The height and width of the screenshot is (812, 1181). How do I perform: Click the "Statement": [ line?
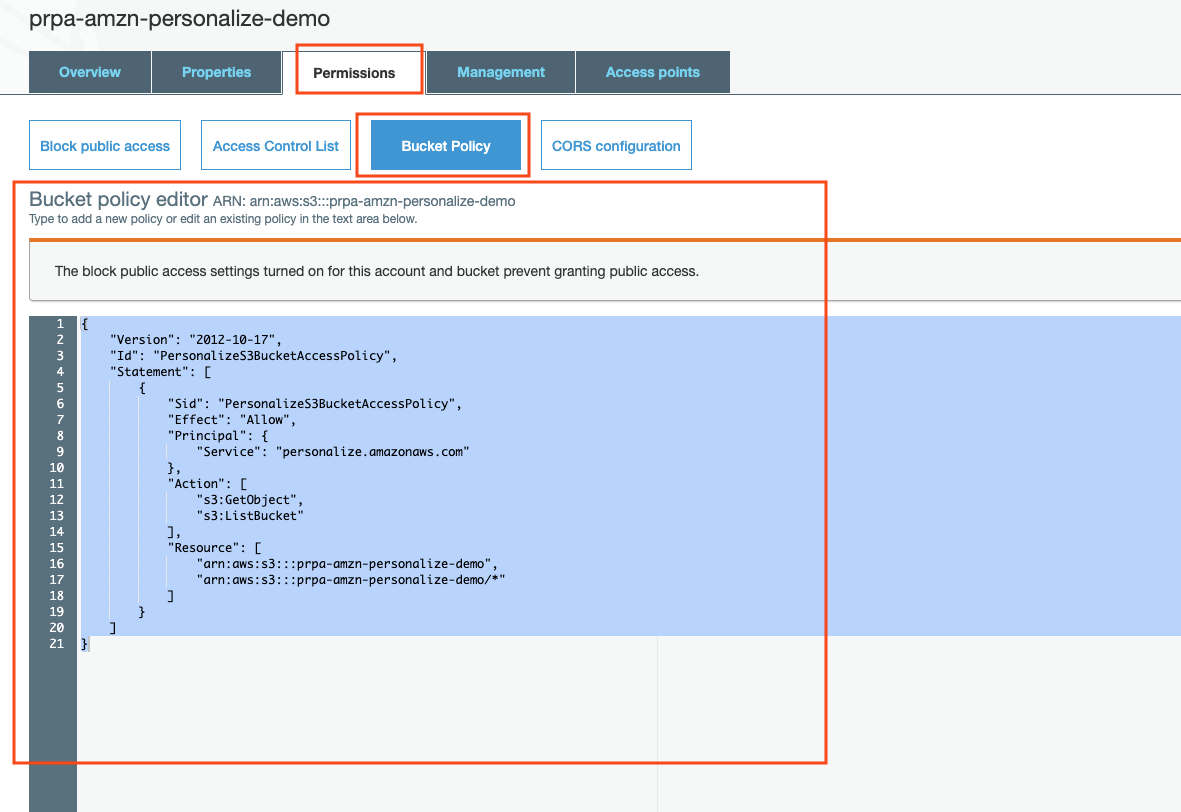pos(160,371)
